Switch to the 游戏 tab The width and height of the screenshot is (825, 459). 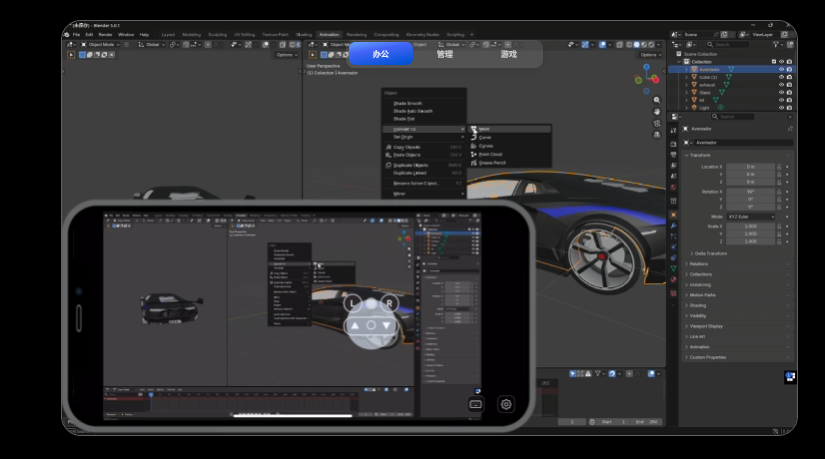[508, 54]
